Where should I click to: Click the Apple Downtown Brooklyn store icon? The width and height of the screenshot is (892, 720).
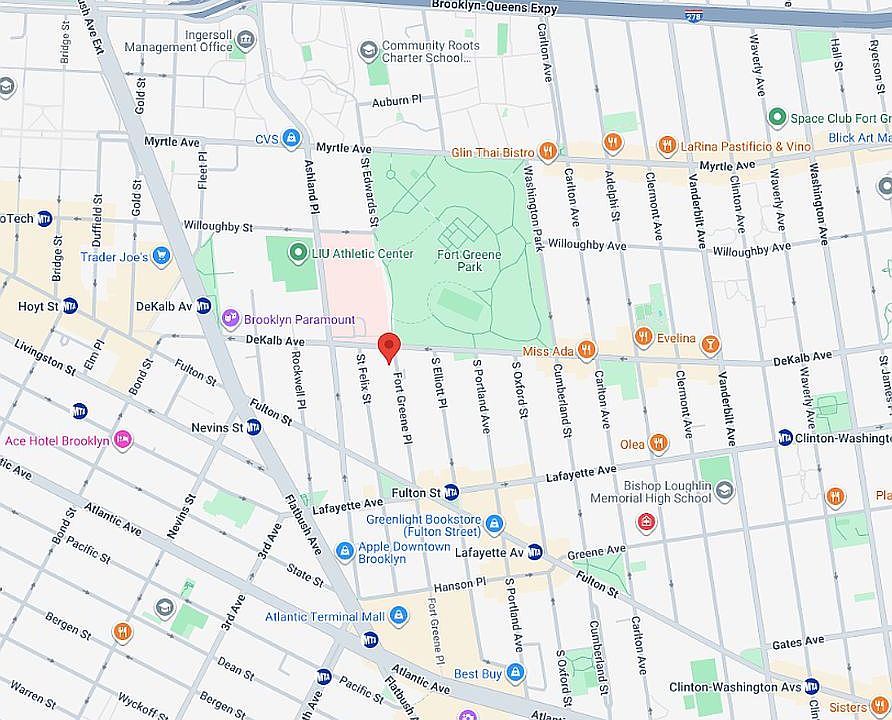pyautogui.click(x=345, y=551)
